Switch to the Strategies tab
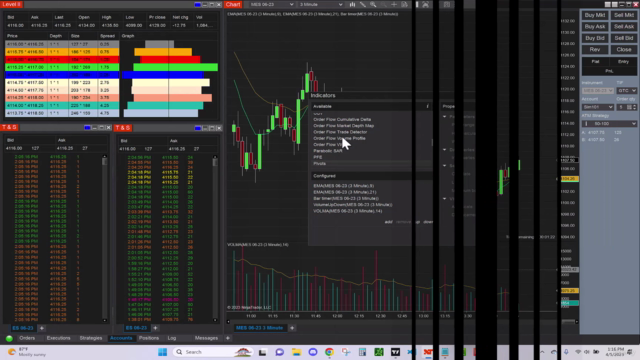Viewport: 640px width, 360px height. (x=91, y=338)
